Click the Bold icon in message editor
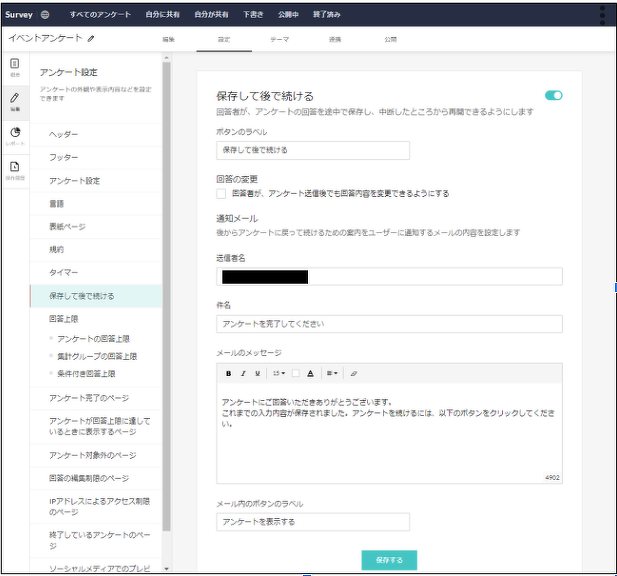Image resolution: width=617 pixels, height=576 pixels. pyautogui.click(x=228, y=373)
